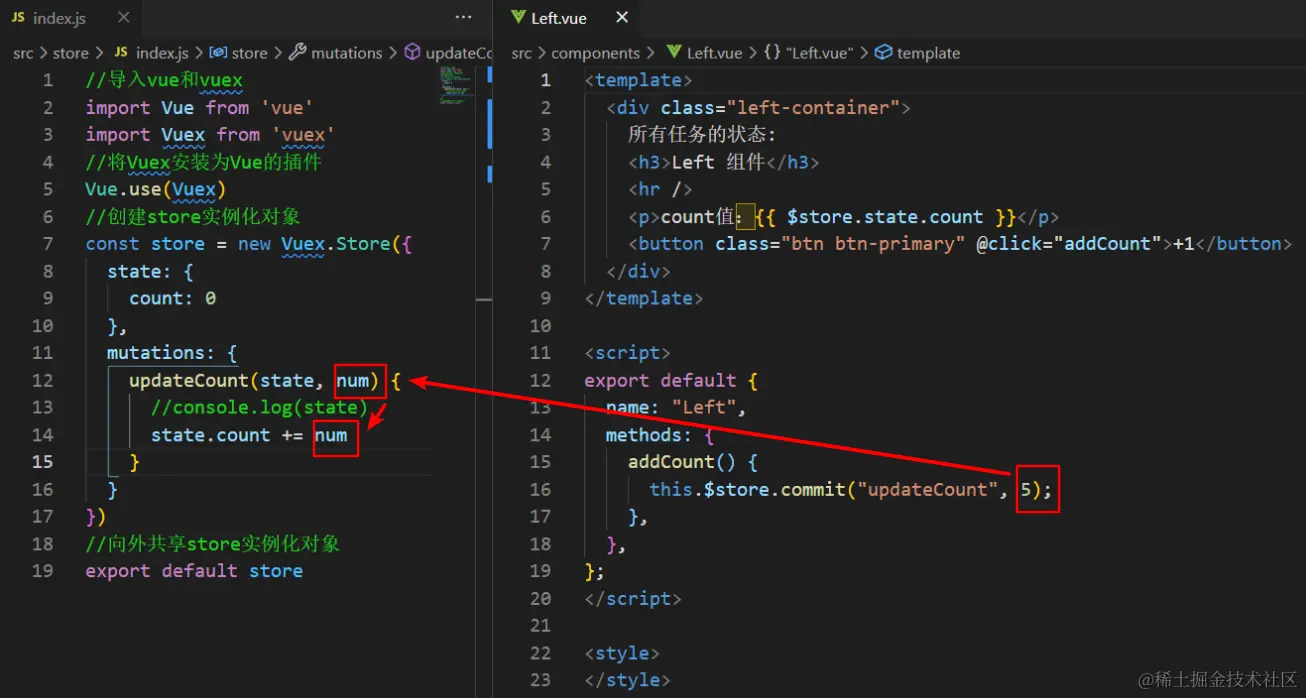Click the "<hr />" tag line
This screenshot has height=698, width=1306.
[x=660, y=189]
